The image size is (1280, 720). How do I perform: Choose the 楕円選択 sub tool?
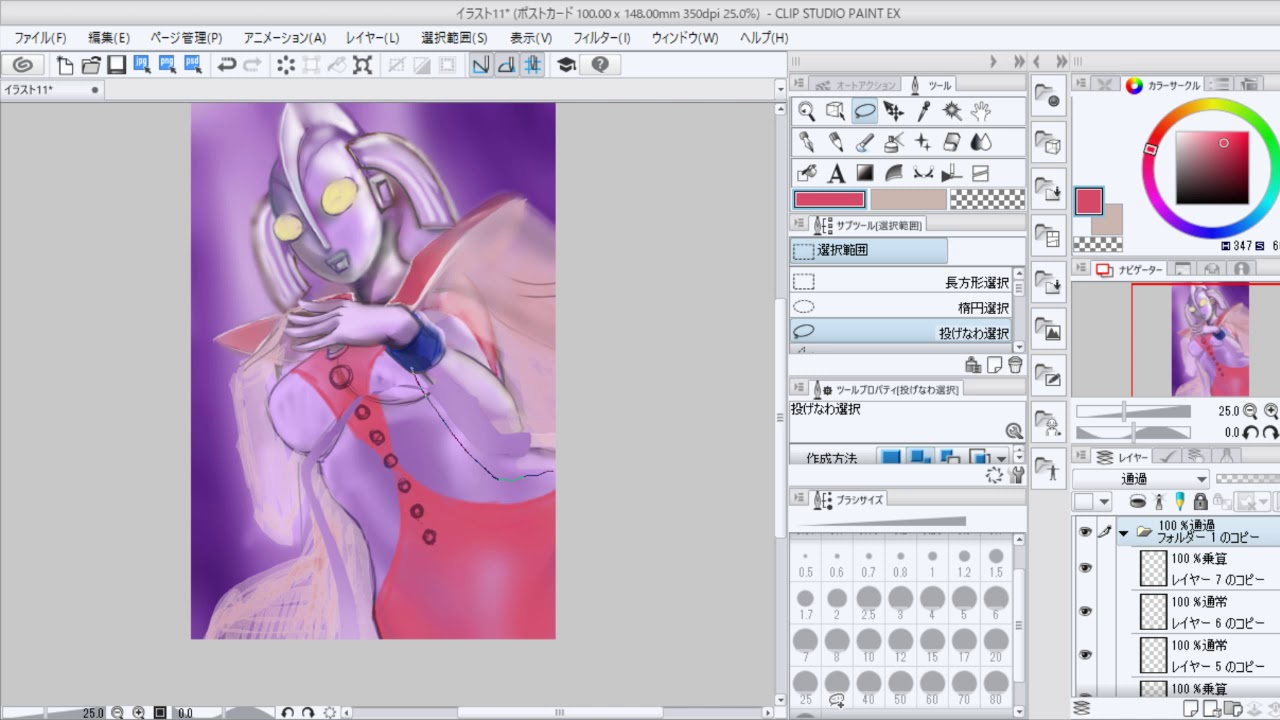pyautogui.click(x=900, y=308)
